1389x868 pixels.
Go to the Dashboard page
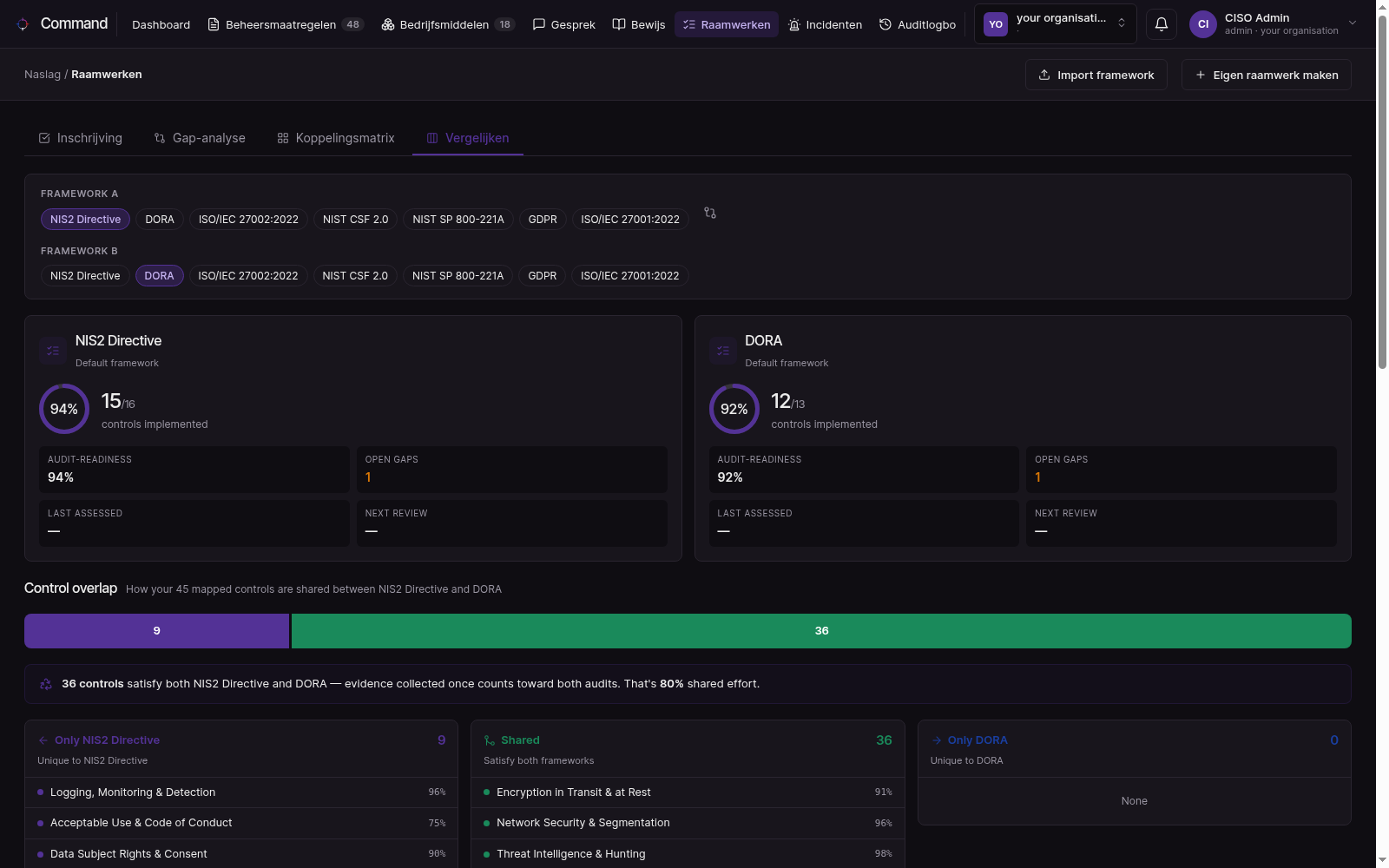(x=161, y=24)
